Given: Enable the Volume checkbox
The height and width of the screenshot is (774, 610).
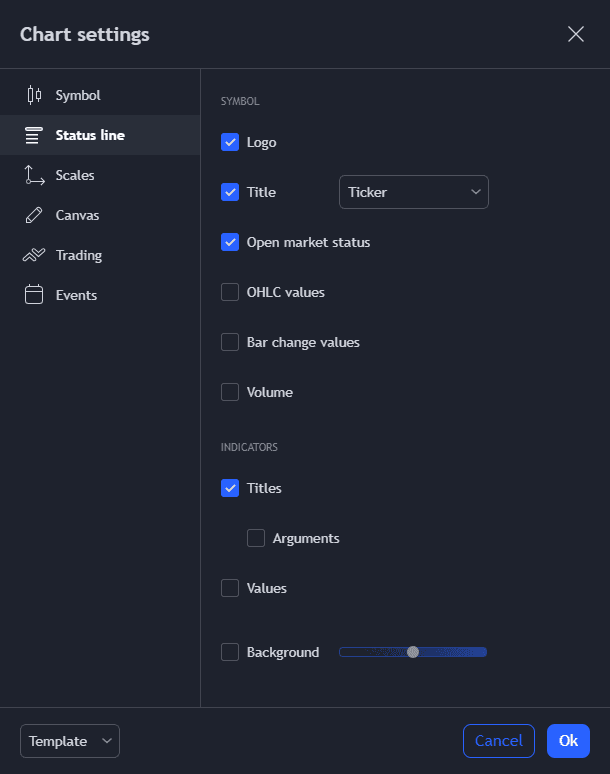Looking at the screenshot, I should [x=230, y=392].
